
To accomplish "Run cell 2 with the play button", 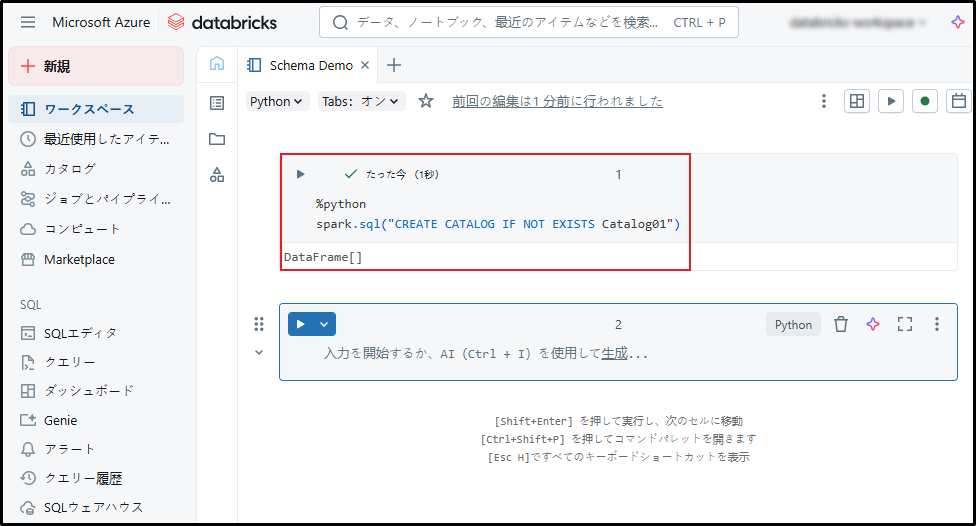I will point(301,324).
